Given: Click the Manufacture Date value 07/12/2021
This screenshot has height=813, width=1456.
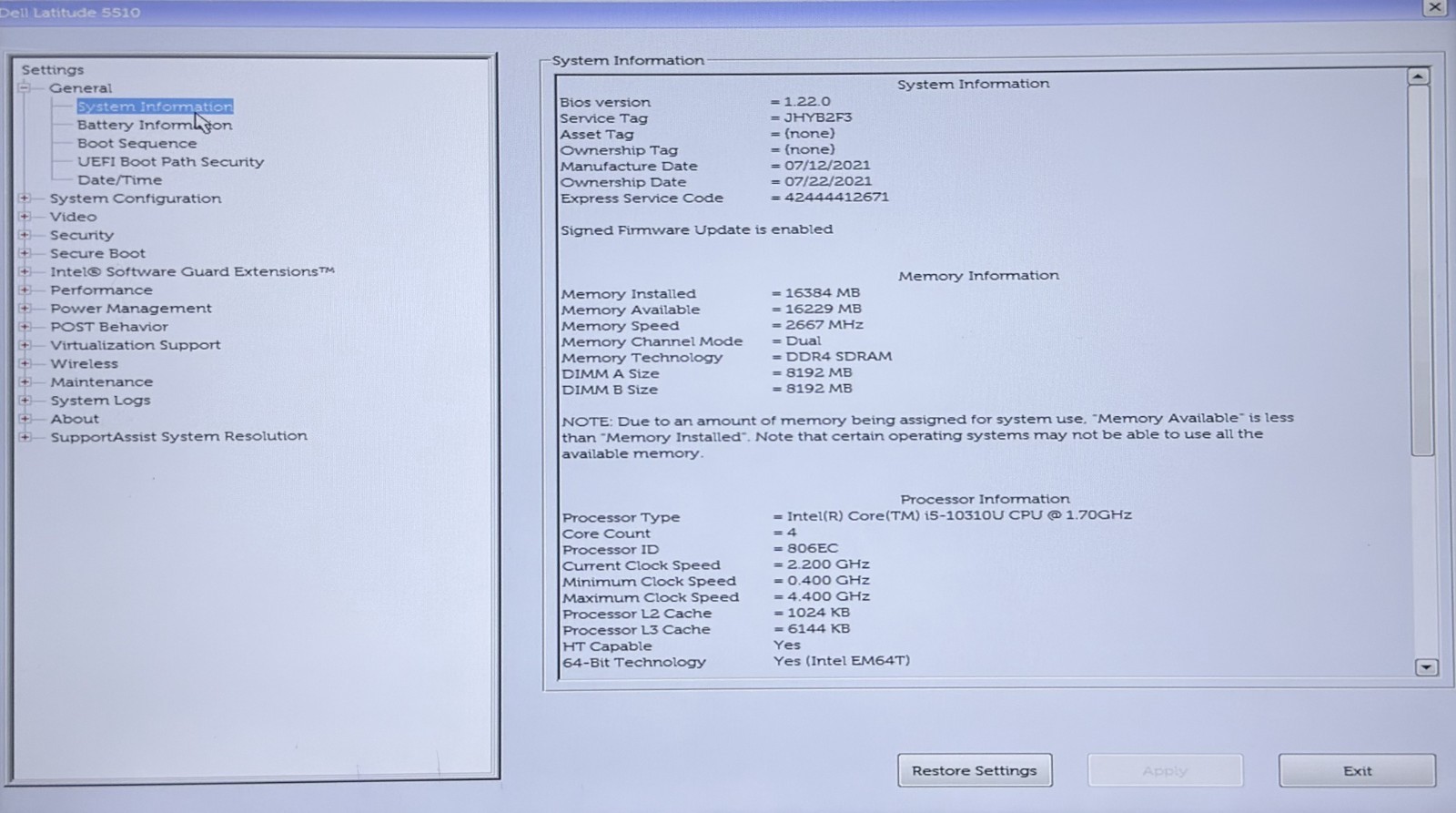Looking at the screenshot, I should pos(827,165).
